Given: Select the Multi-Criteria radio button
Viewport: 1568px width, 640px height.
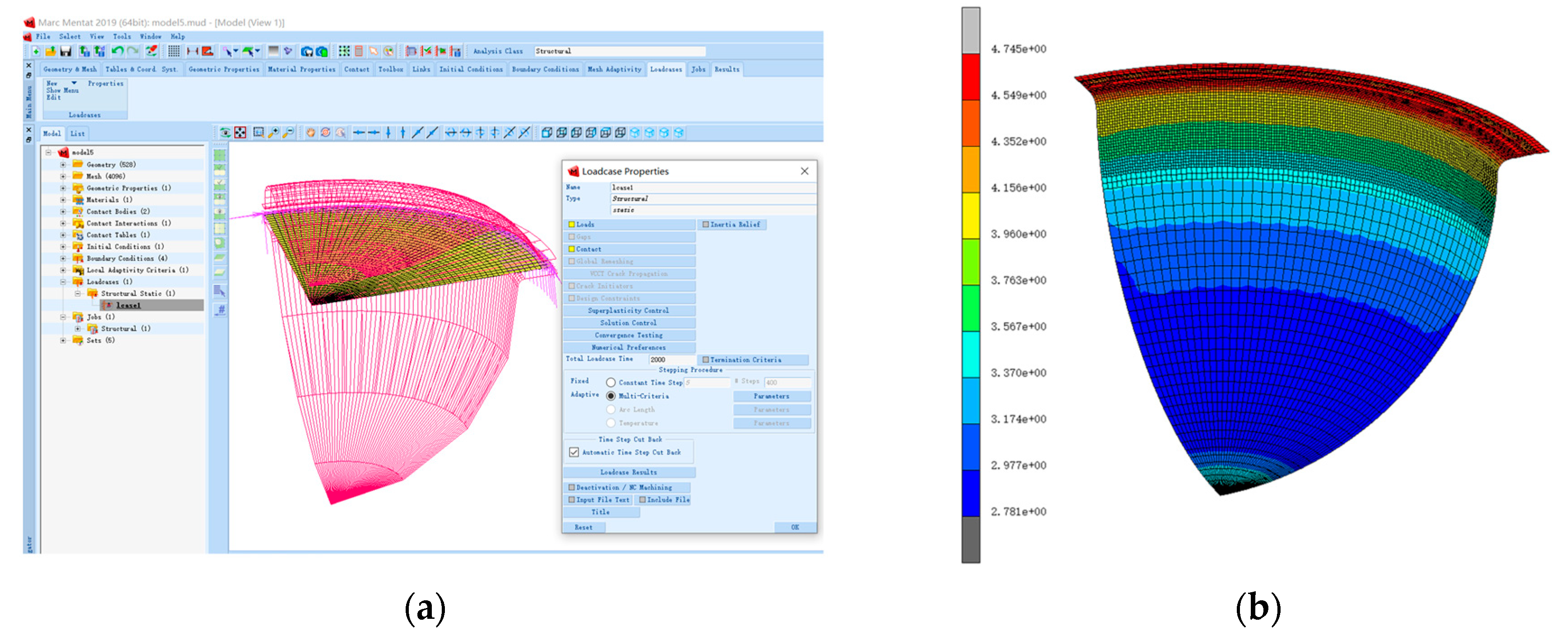Looking at the screenshot, I should (611, 396).
